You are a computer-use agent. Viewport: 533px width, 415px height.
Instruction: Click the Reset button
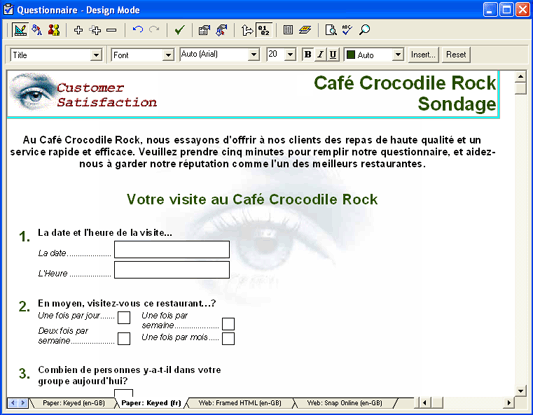coord(456,55)
